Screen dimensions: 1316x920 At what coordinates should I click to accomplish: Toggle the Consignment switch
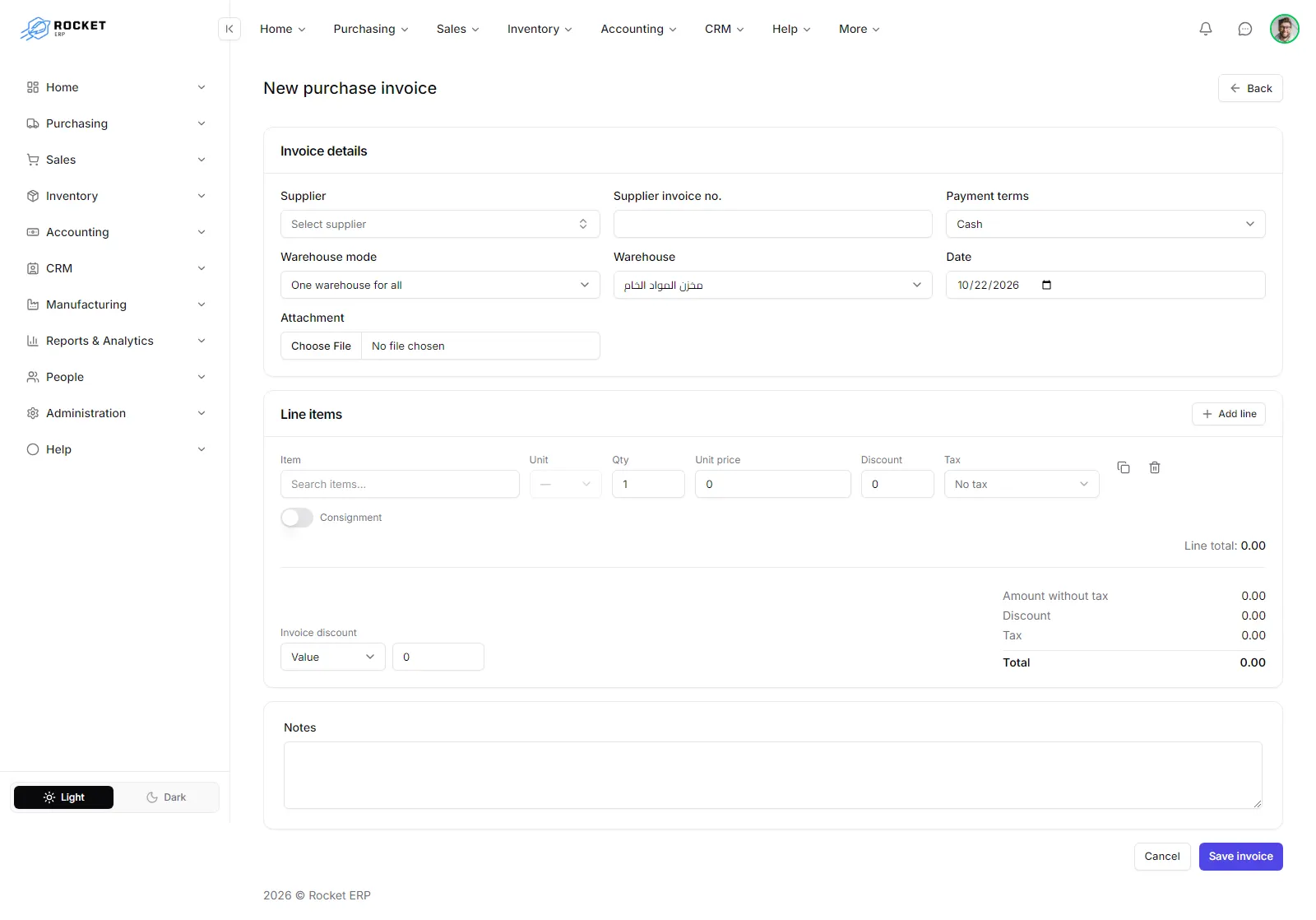297,518
